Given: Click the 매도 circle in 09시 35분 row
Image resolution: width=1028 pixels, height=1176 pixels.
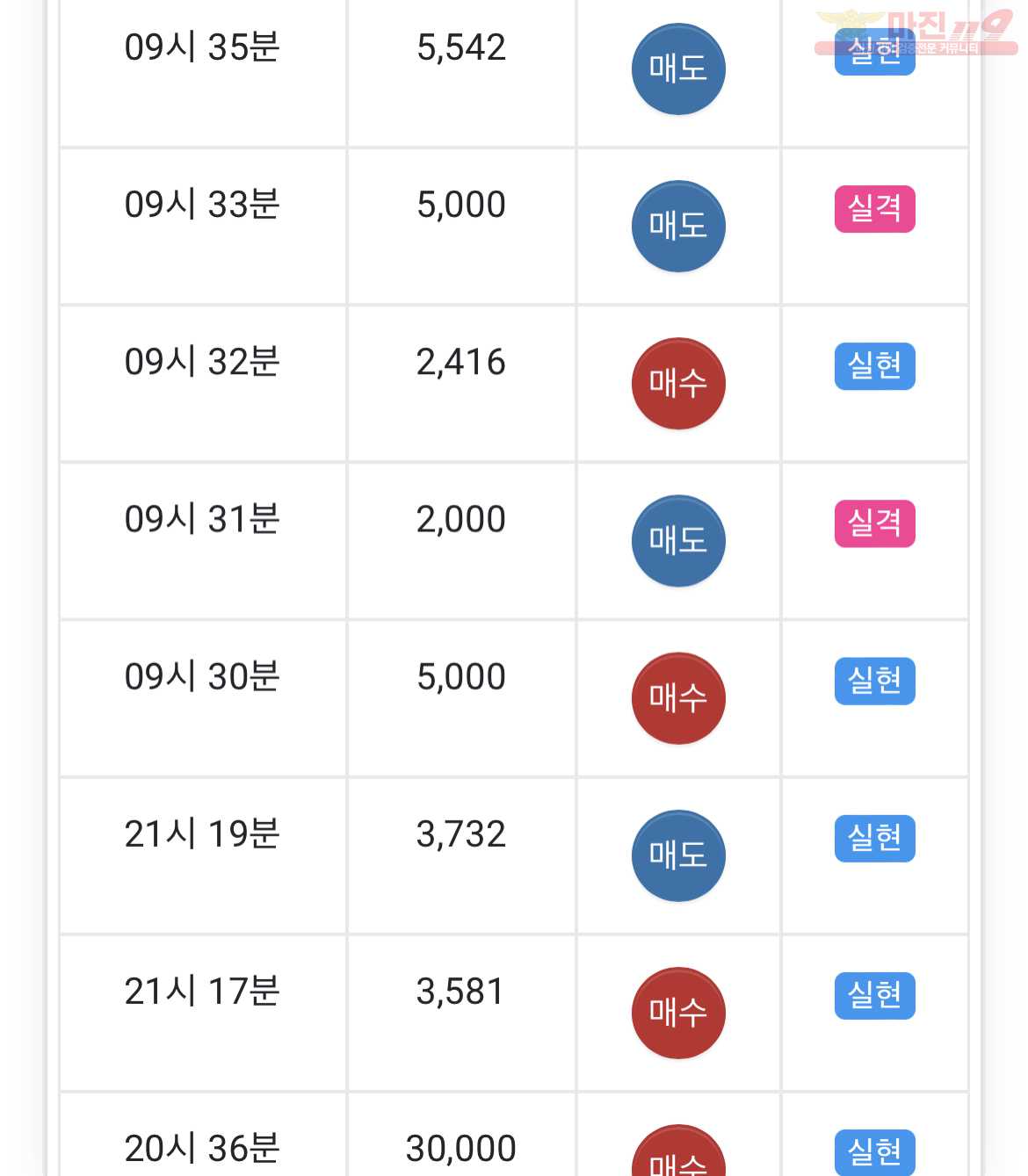Looking at the screenshot, I should [678, 69].
